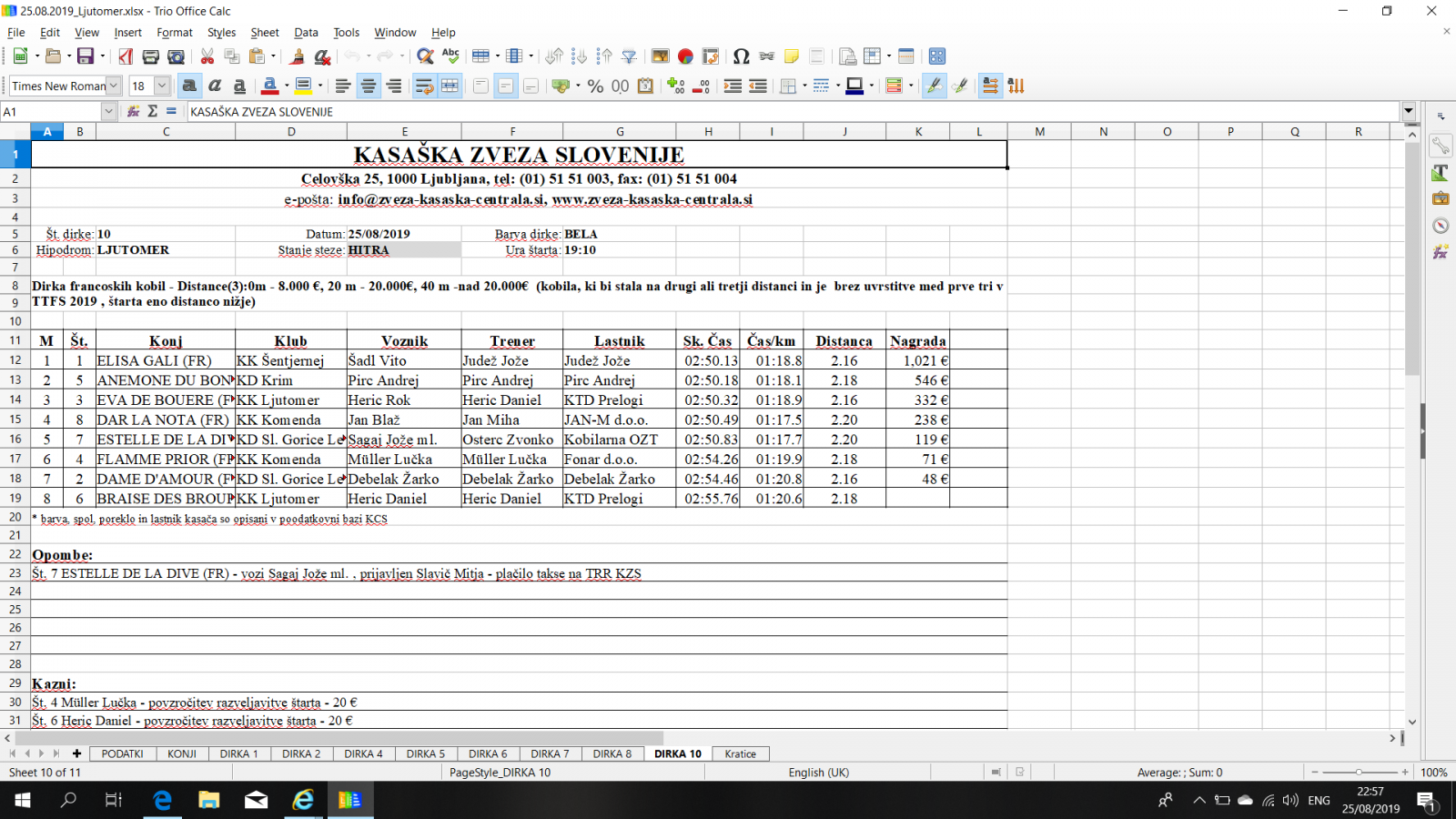Viewport: 1456px width, 819px height.
Task: Click the add new sheet plus button
Action: coord(76,753)
